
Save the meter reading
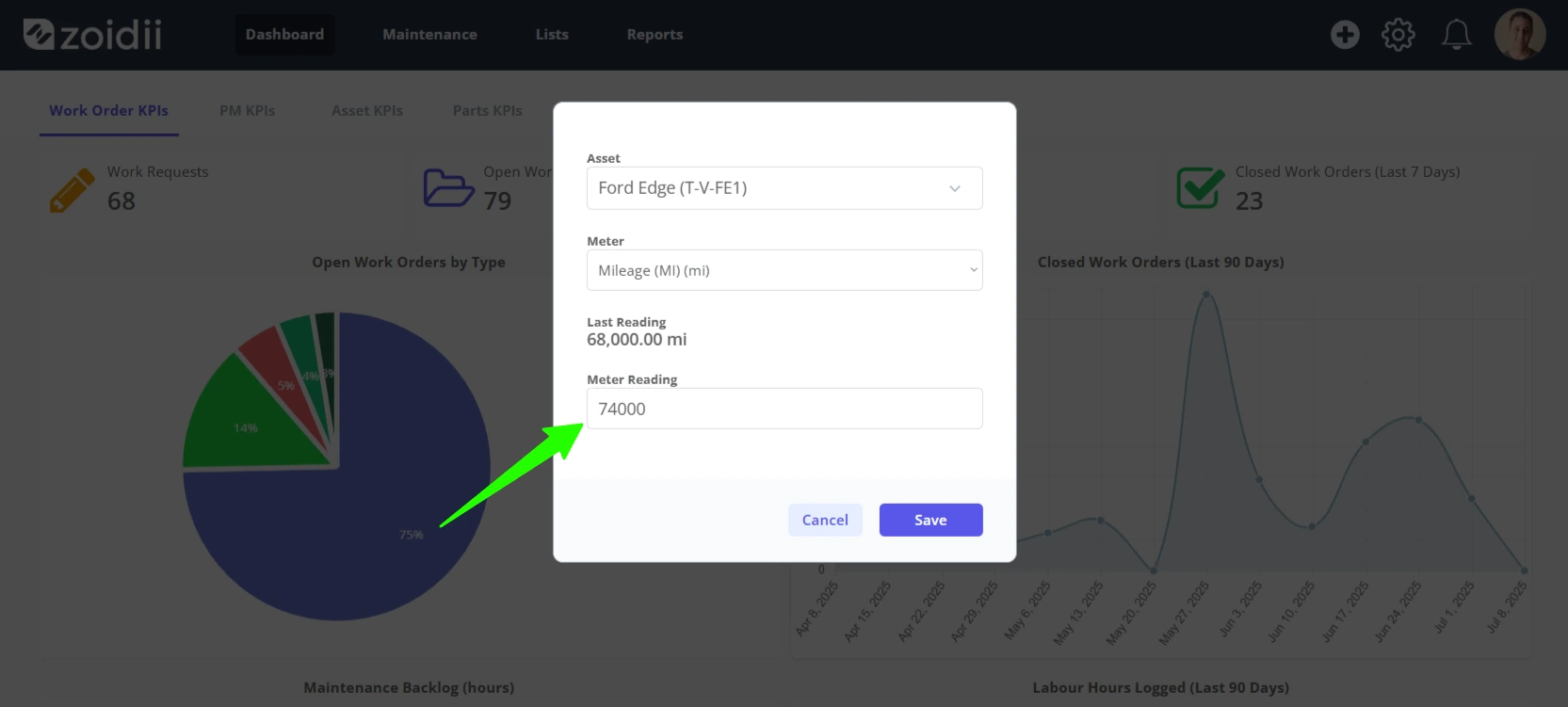coord(930,520)
